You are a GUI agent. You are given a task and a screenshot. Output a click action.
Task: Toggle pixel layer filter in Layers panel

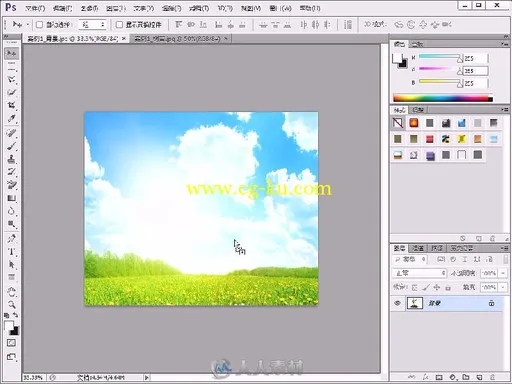[441, 259]
